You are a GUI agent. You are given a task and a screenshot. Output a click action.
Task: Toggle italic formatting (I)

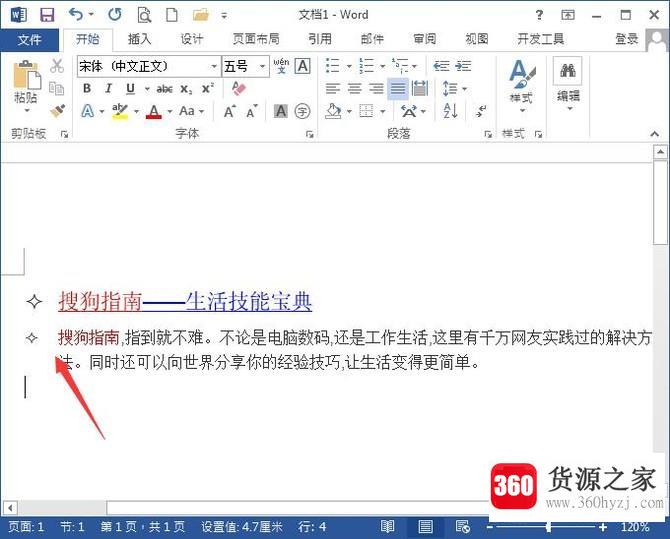109,88
